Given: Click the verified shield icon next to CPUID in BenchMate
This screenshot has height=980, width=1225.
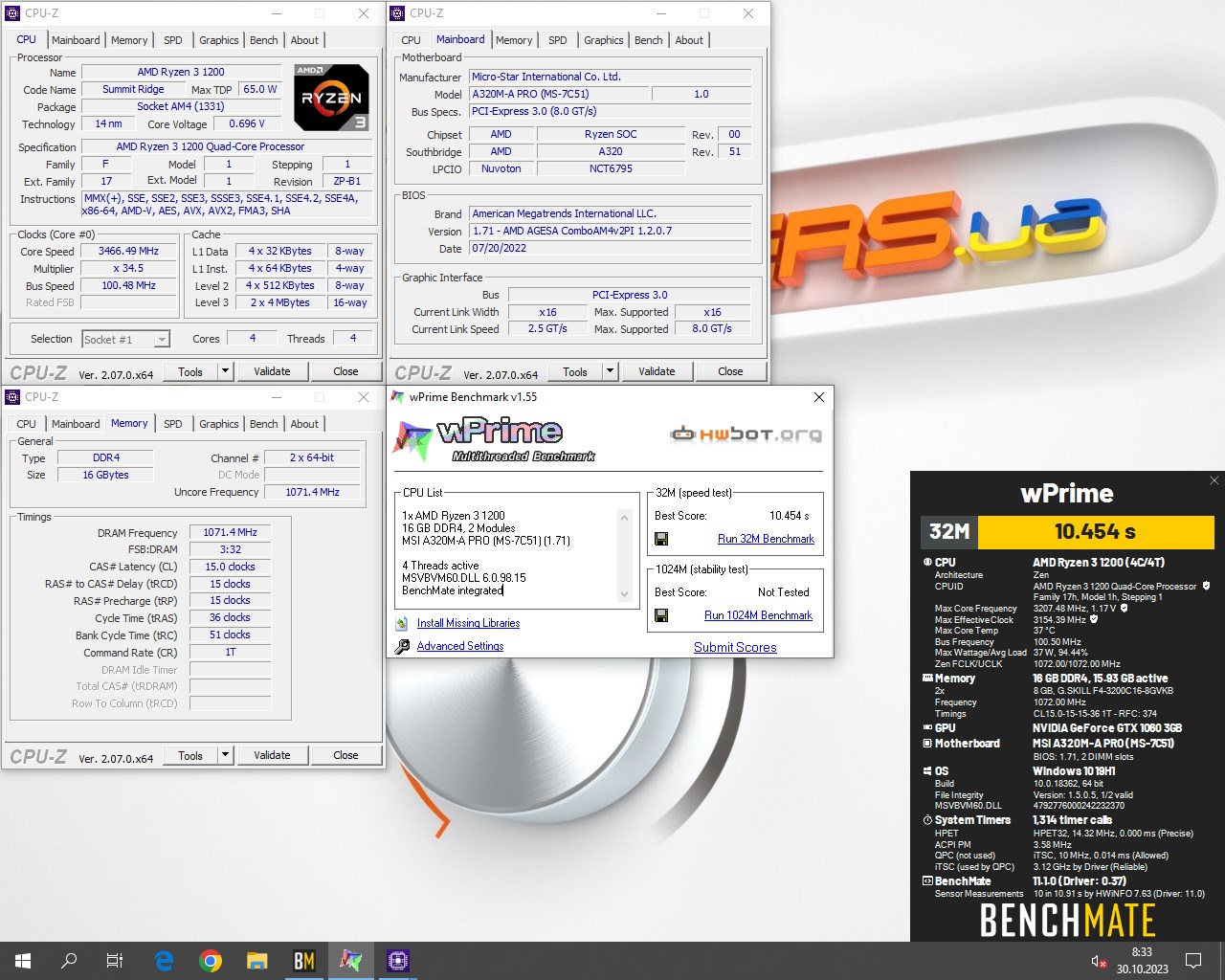Looking at the screenshot, I should point(1206,586).
